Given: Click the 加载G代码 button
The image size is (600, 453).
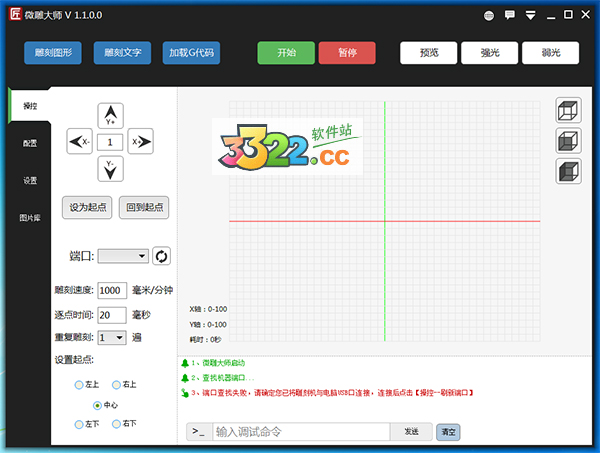Looking at the screenshot, I should [192, 53].
